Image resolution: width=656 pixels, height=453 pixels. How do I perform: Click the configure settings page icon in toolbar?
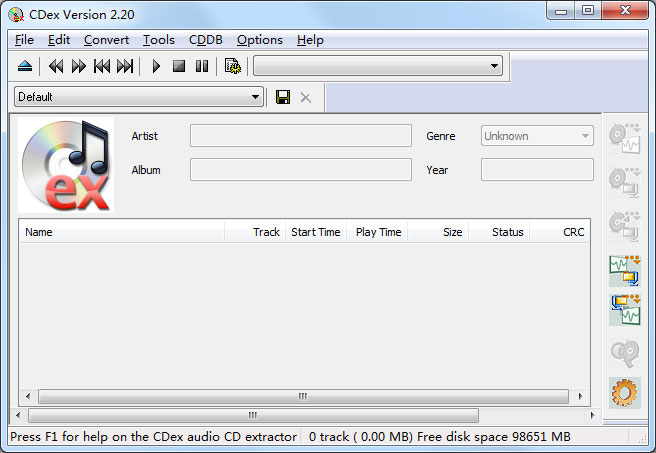coord(233,66)
